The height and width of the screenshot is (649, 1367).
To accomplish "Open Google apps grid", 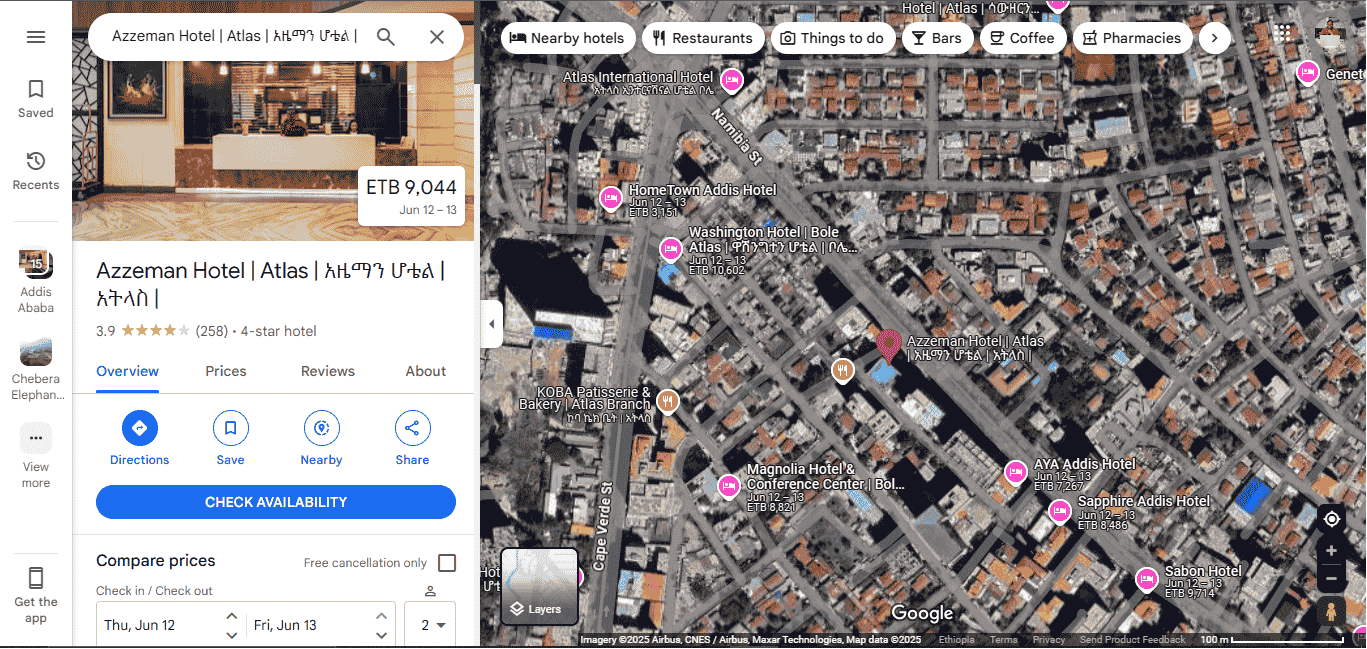I will (x=1283, y=32).
